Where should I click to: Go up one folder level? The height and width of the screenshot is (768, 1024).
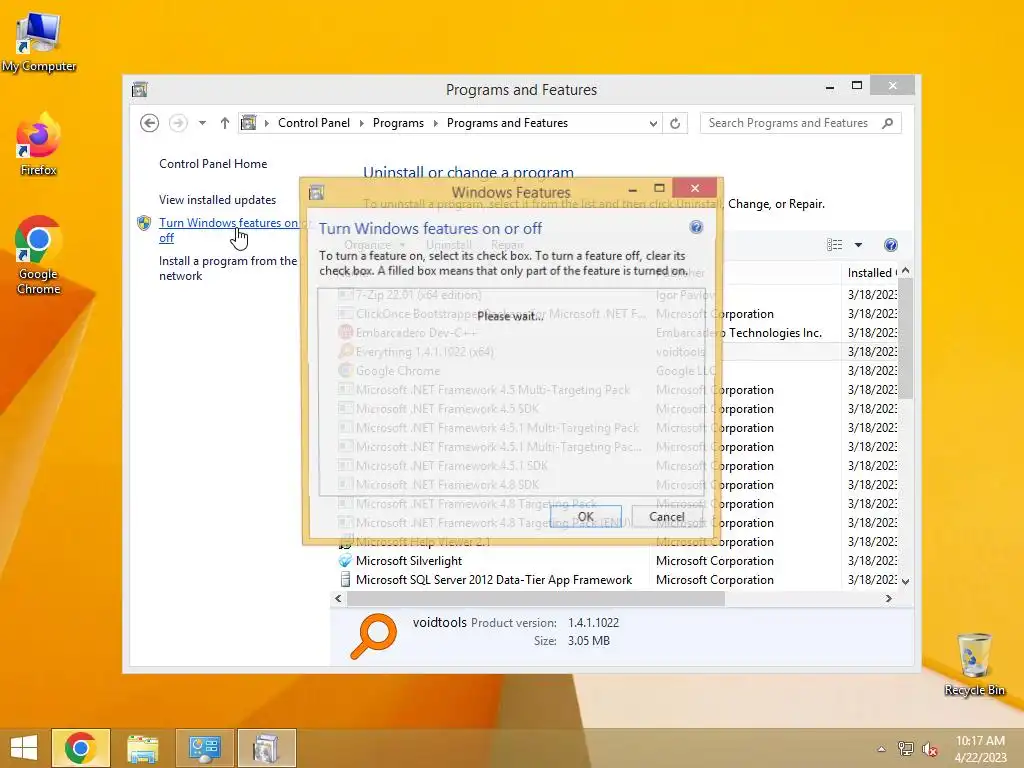(225, 123)
